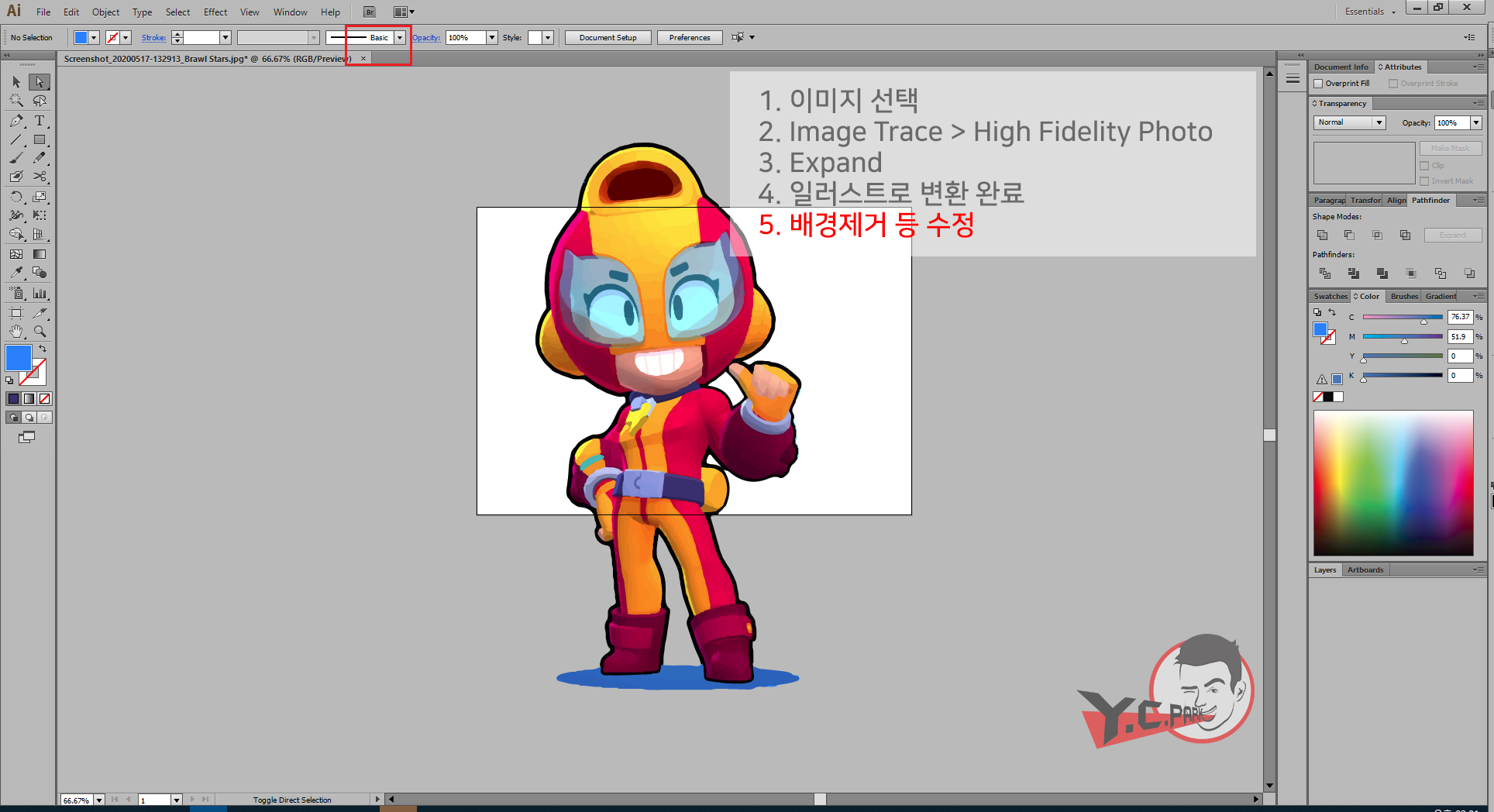Viewport: 1494px width, 812px height.
Task: Select the Rotate tool
Action: 16,197
